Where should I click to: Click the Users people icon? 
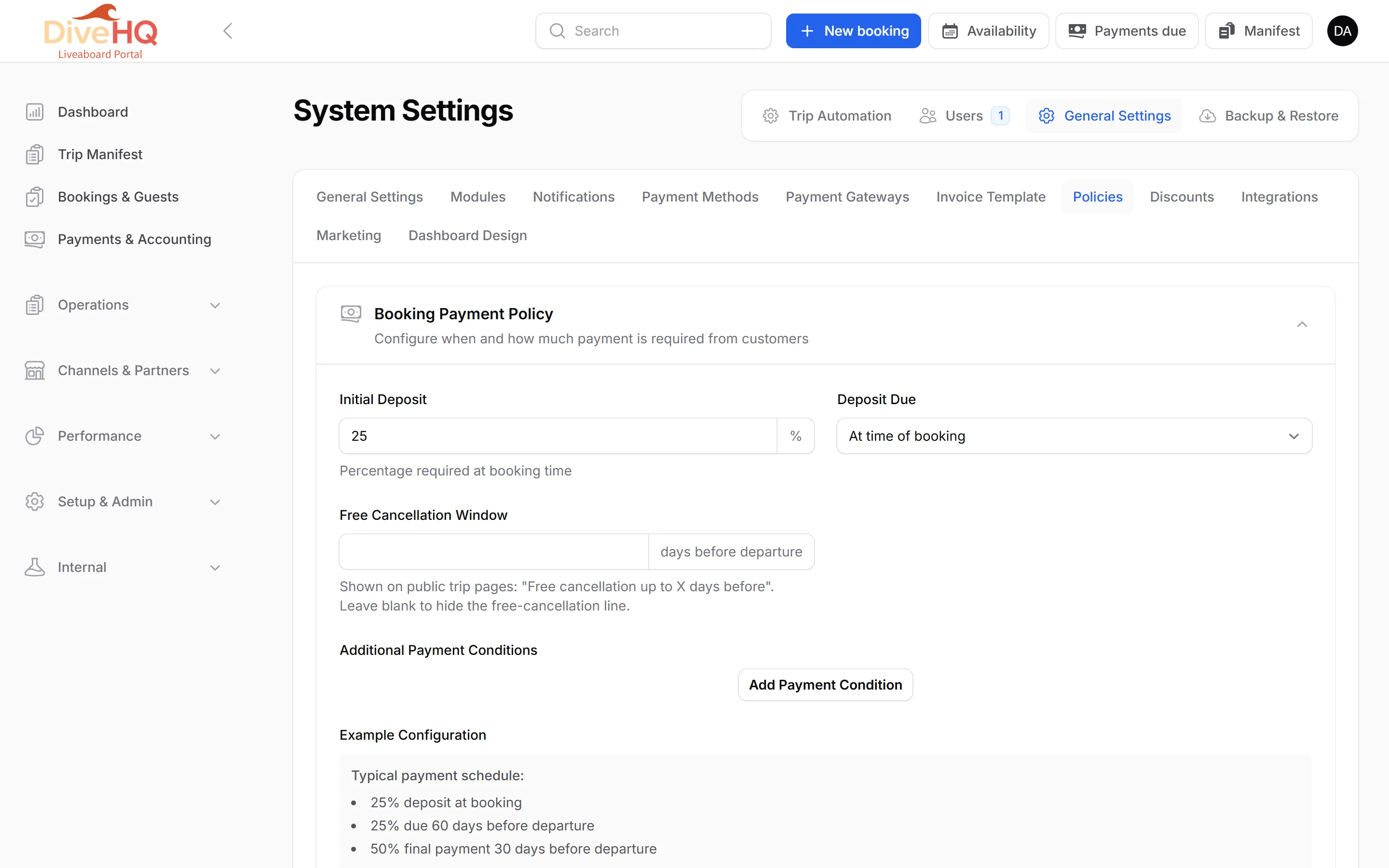click(927, 116)
